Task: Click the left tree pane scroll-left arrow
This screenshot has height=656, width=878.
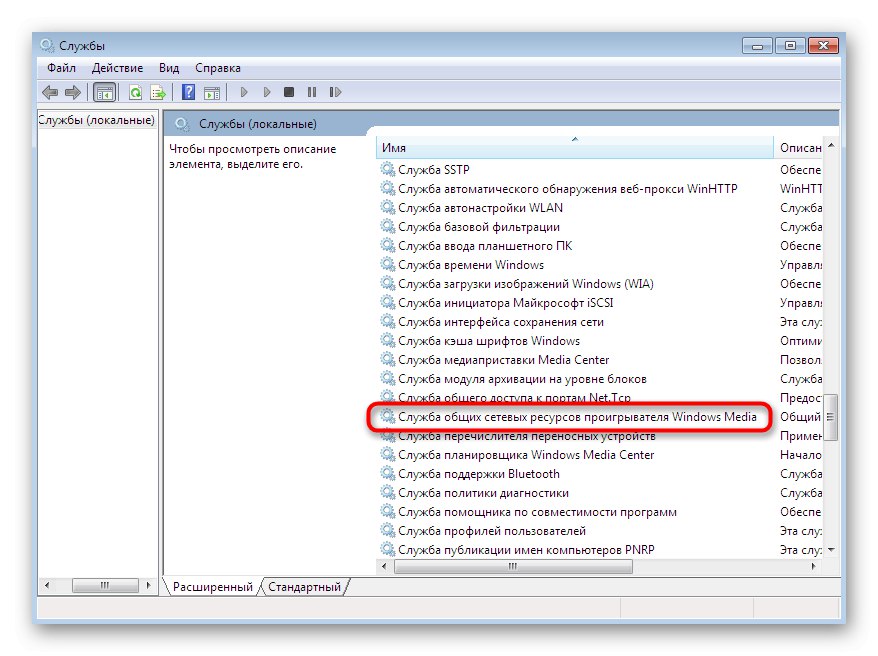Action: tap(47, 585)
